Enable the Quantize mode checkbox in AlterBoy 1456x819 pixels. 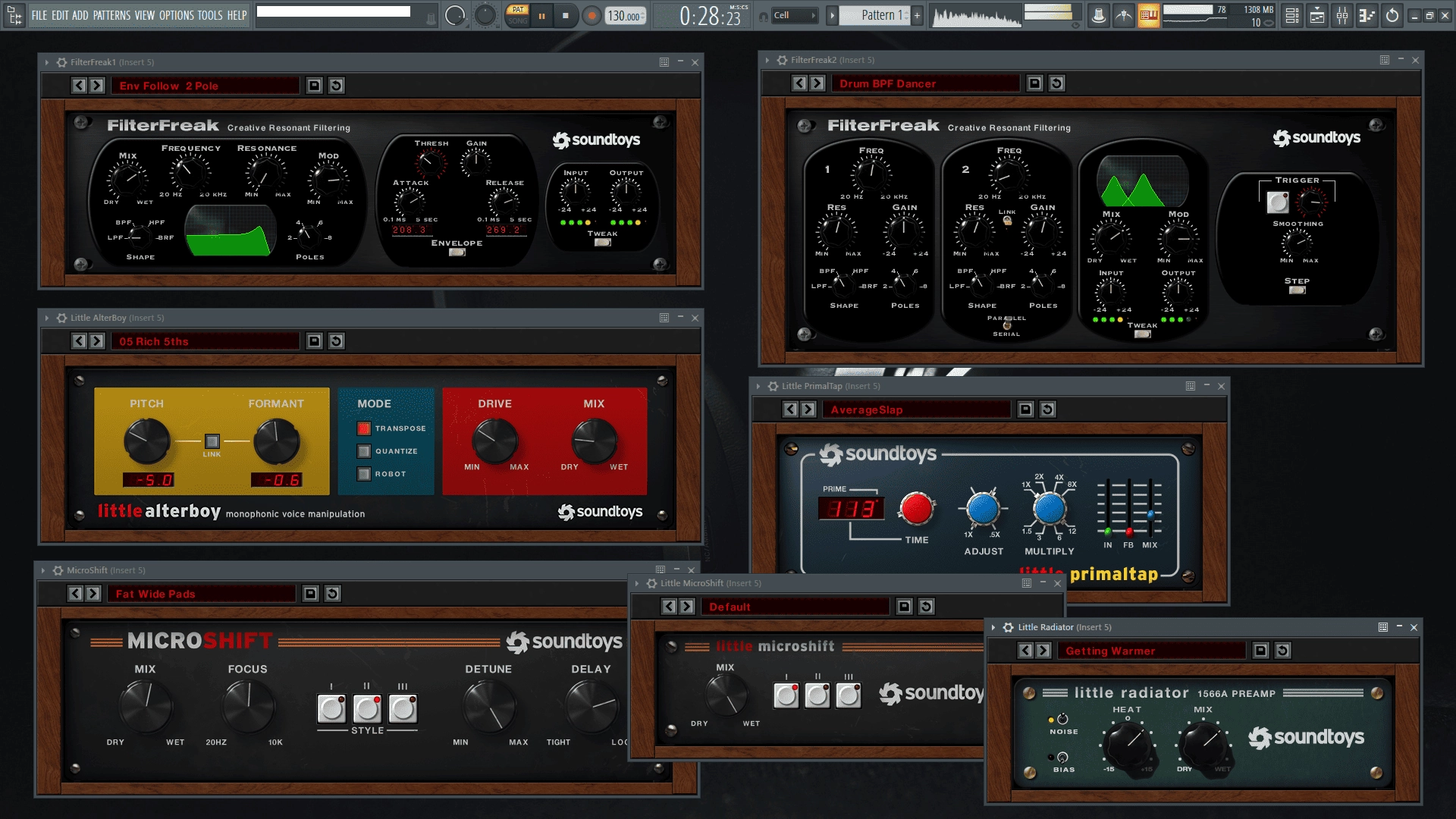[x=364, y=451]
